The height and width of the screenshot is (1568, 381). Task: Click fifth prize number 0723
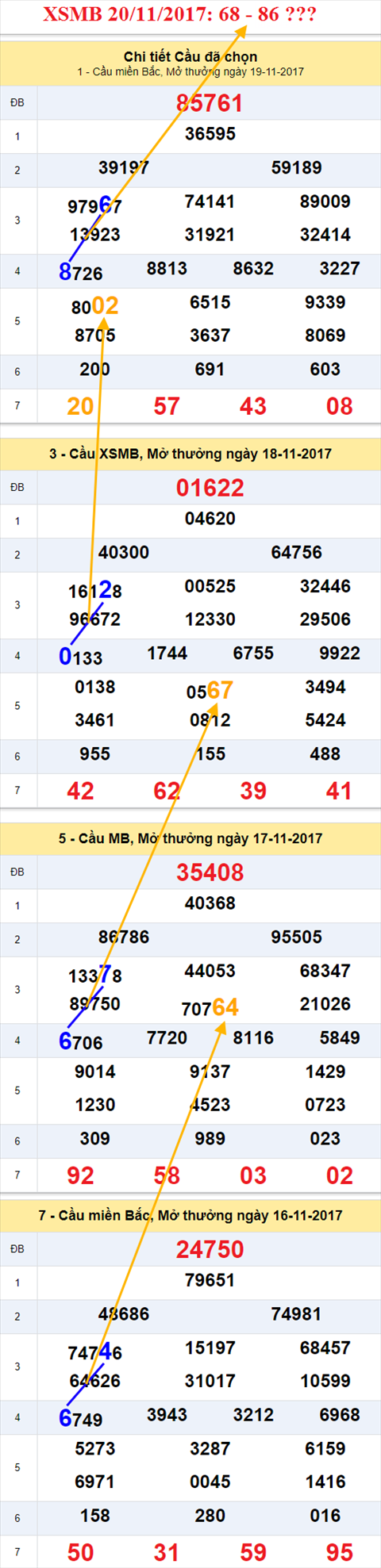point(325,1105)
